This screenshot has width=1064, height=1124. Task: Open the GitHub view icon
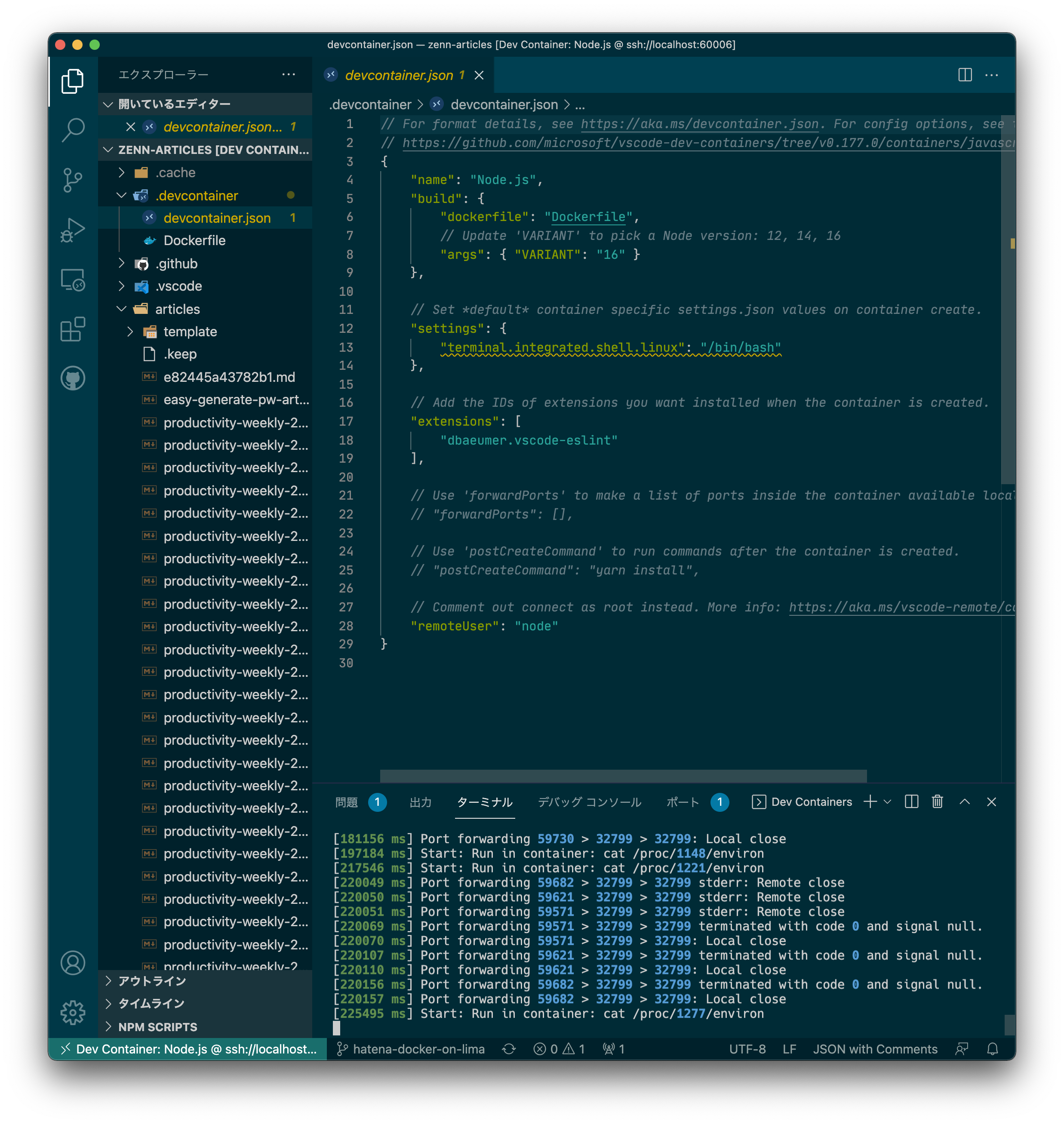coord(73,378)
